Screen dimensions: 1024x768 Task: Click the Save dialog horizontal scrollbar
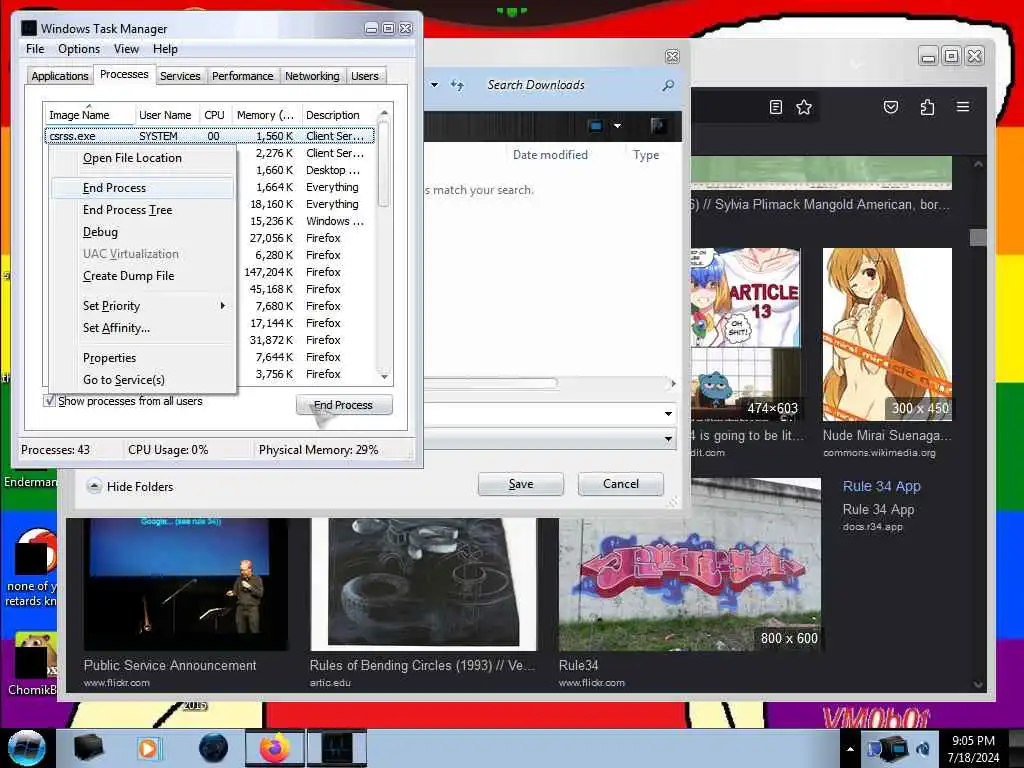click(491, 383)
